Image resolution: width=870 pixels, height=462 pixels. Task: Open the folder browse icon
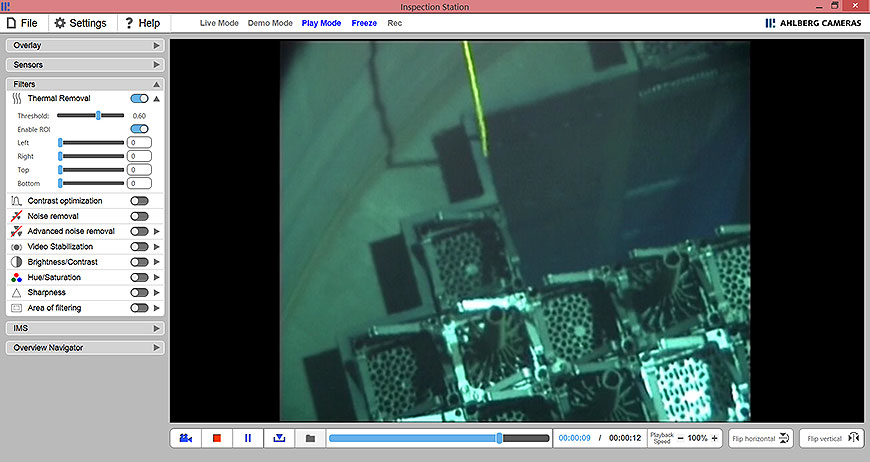310,438
